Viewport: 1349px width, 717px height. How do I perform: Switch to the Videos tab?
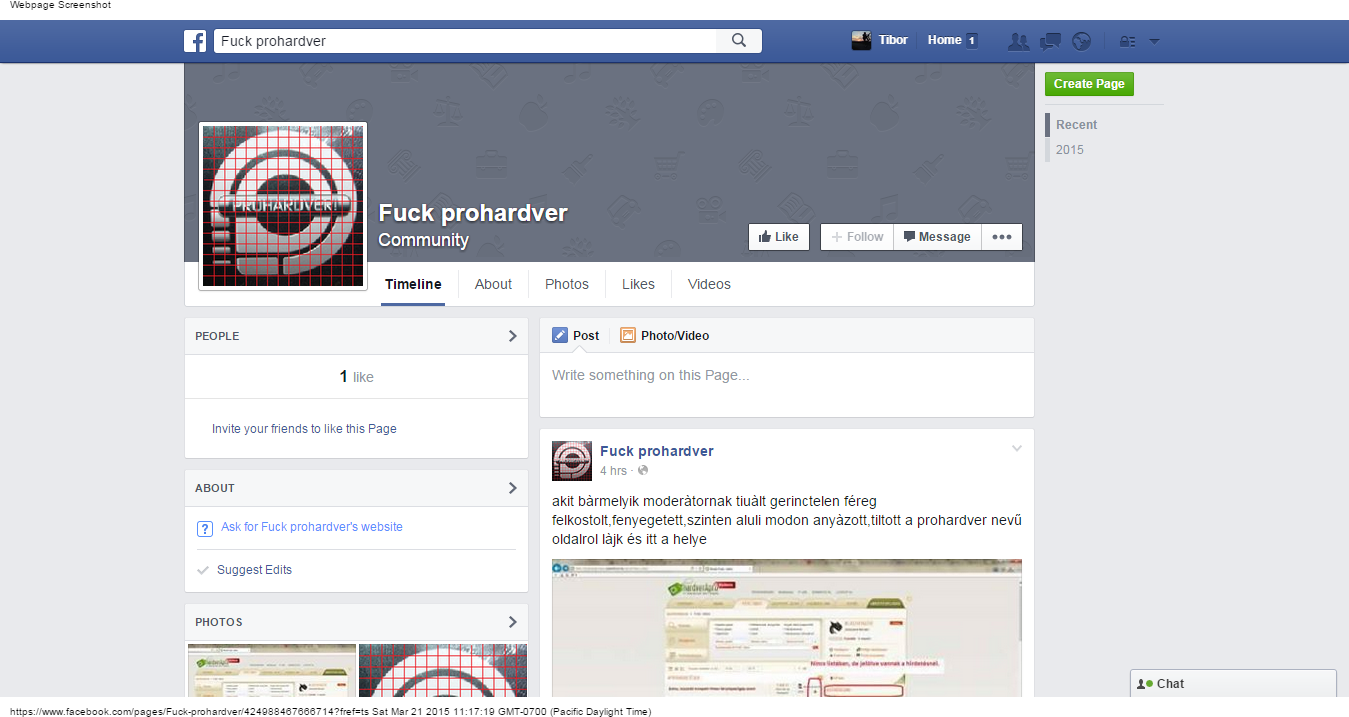709,284
